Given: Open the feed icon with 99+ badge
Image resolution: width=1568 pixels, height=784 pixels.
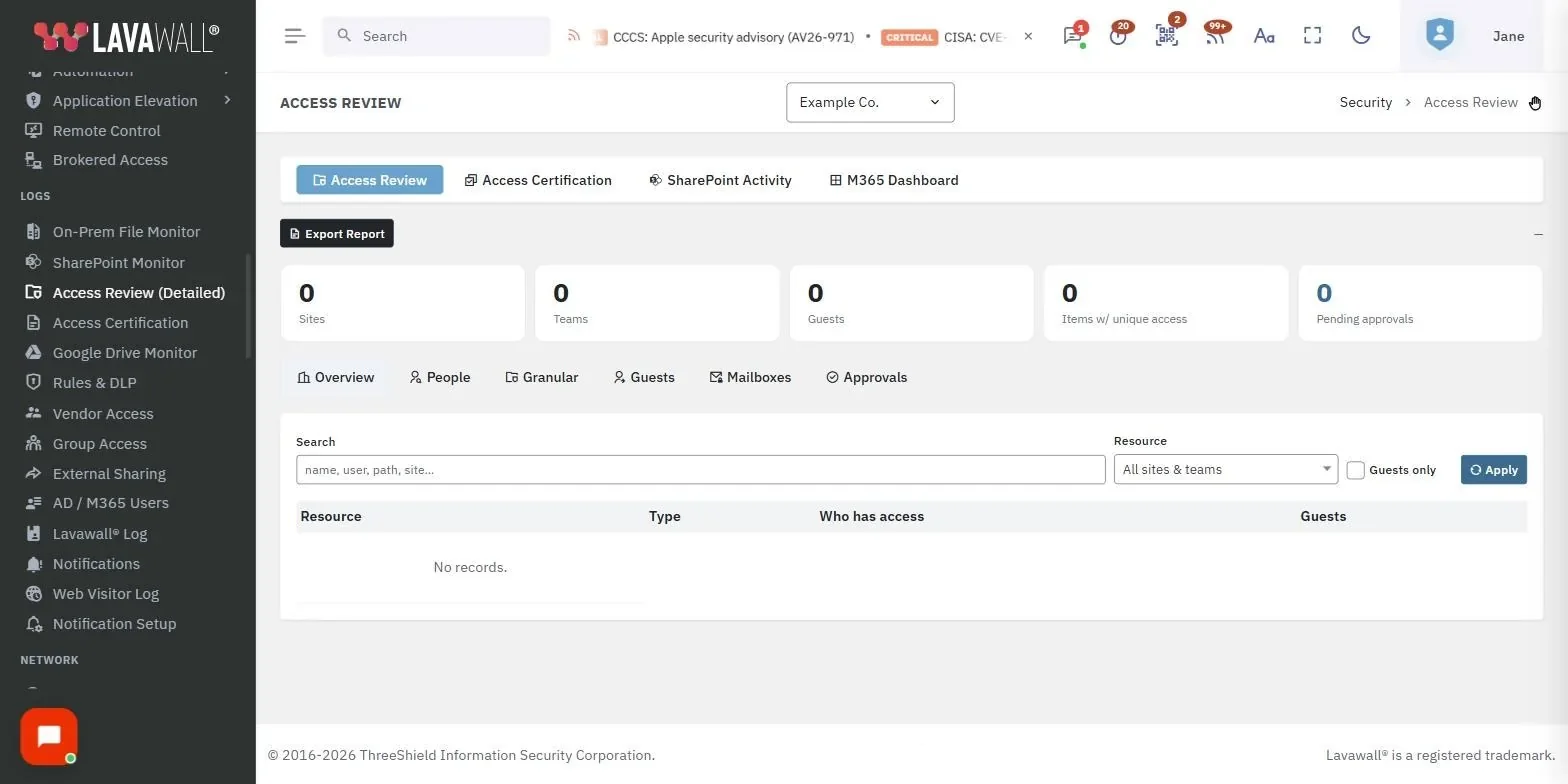Looking at the screenshot, I should (1214, 36).
